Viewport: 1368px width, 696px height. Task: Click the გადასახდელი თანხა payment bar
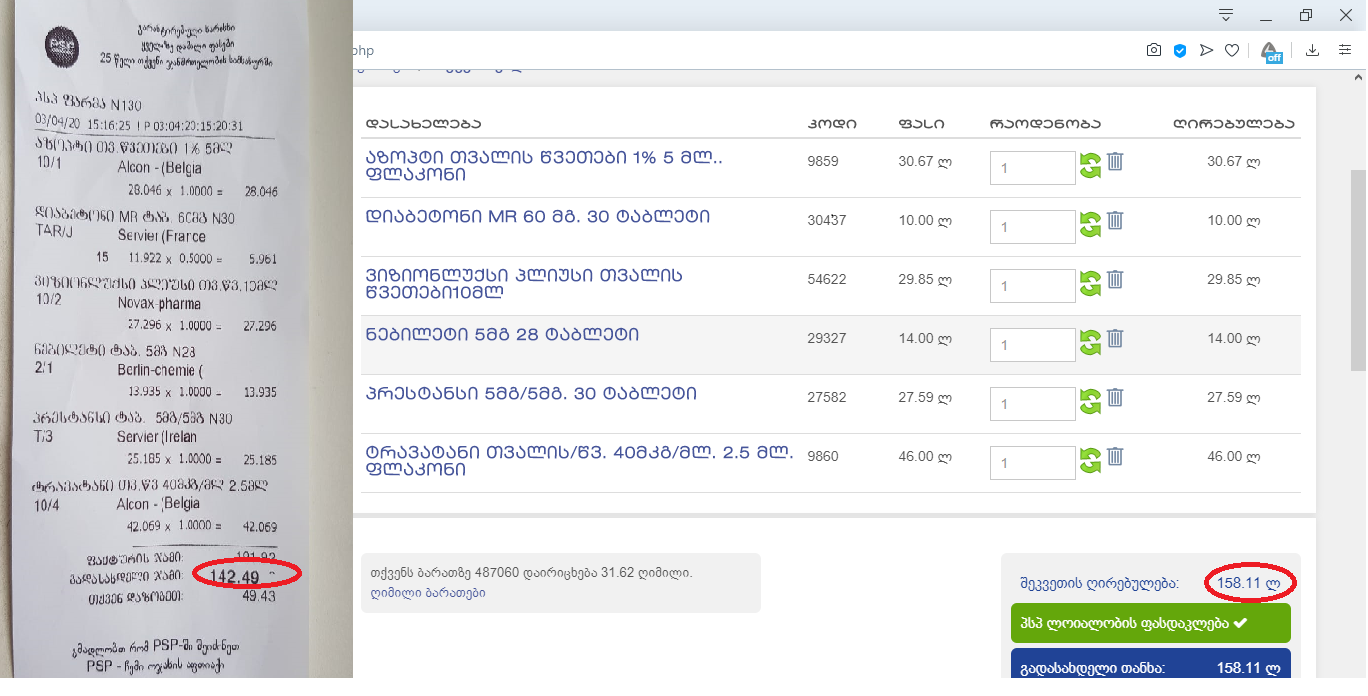click(x=1150, y=665)
